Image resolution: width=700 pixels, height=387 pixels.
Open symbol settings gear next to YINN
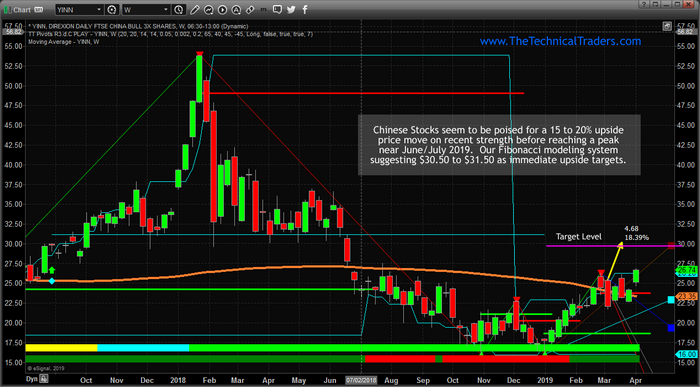click(112, 9)
